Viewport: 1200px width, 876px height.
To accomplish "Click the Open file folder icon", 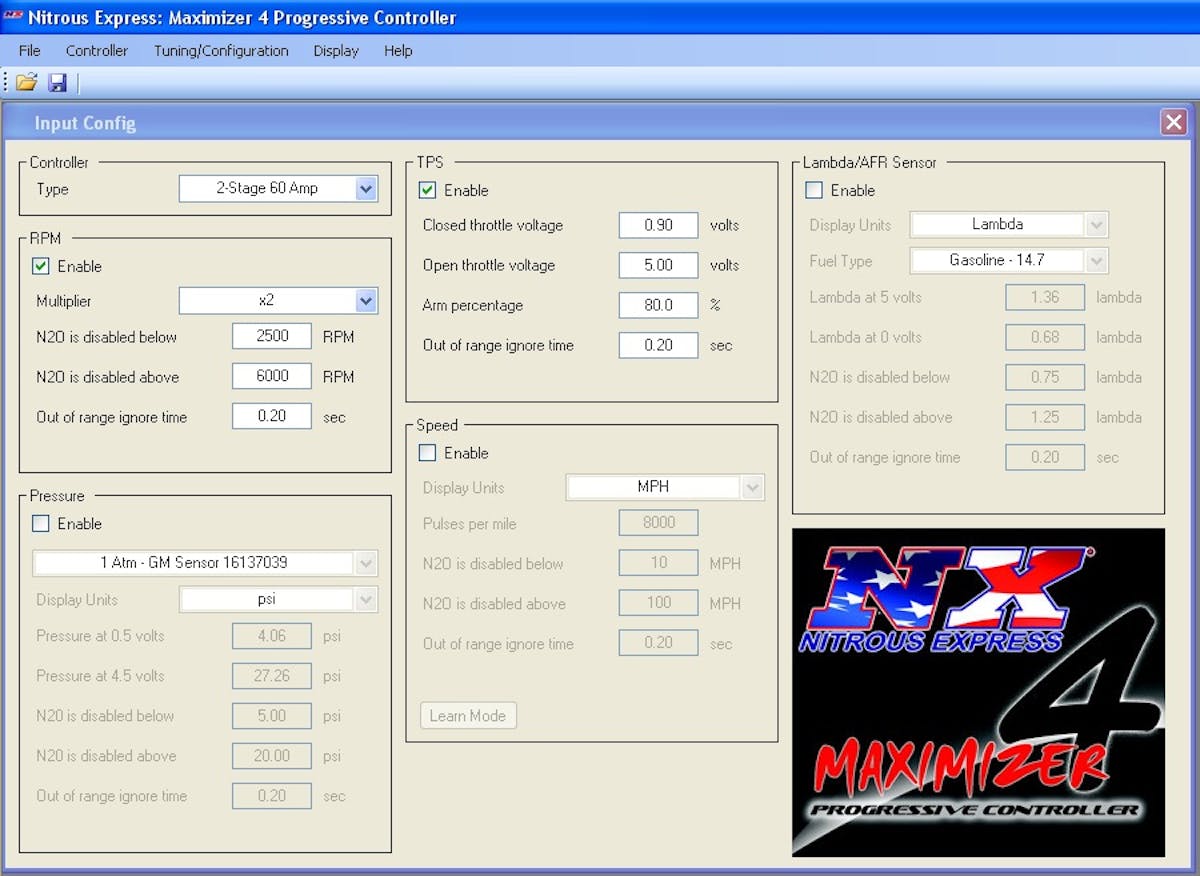I will 26,83.
